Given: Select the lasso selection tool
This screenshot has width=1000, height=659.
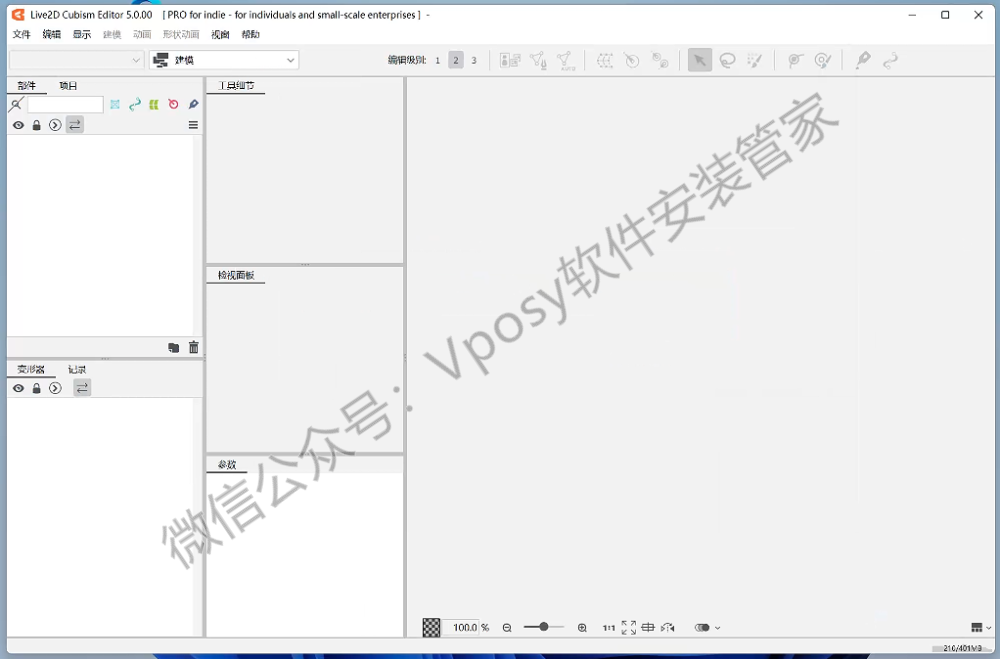Looking at the screenshot, I should [x=727, y=61].
